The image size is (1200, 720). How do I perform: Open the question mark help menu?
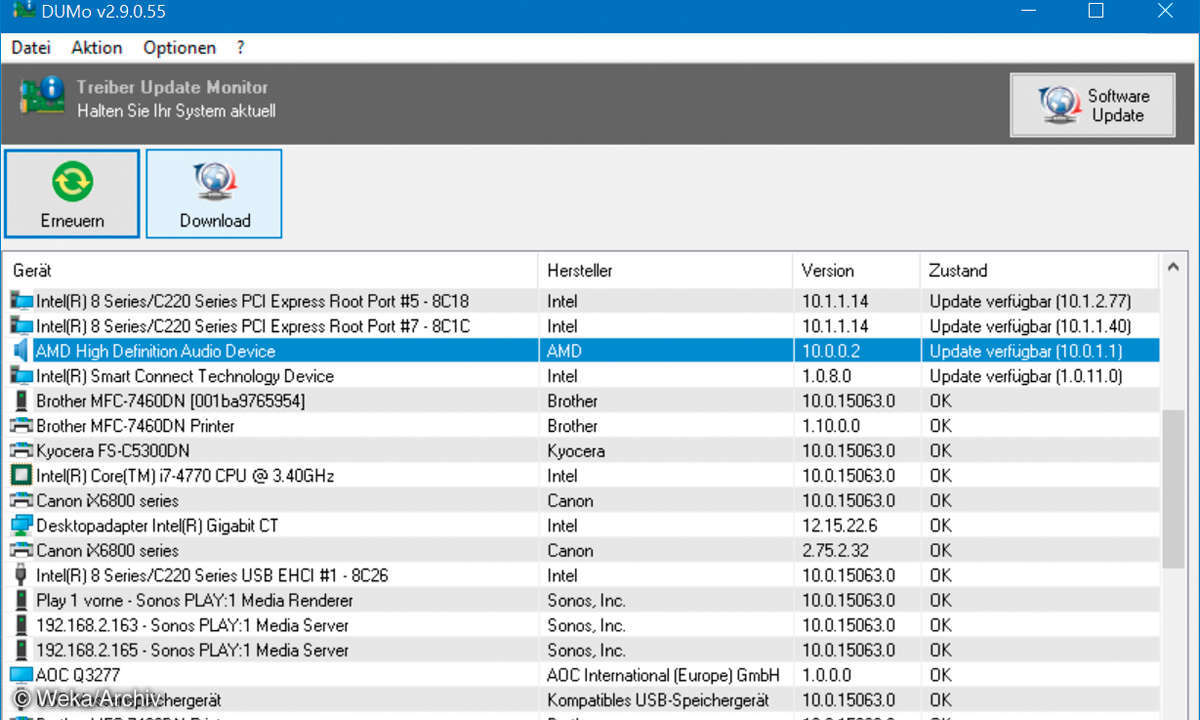tap(241, 47)
